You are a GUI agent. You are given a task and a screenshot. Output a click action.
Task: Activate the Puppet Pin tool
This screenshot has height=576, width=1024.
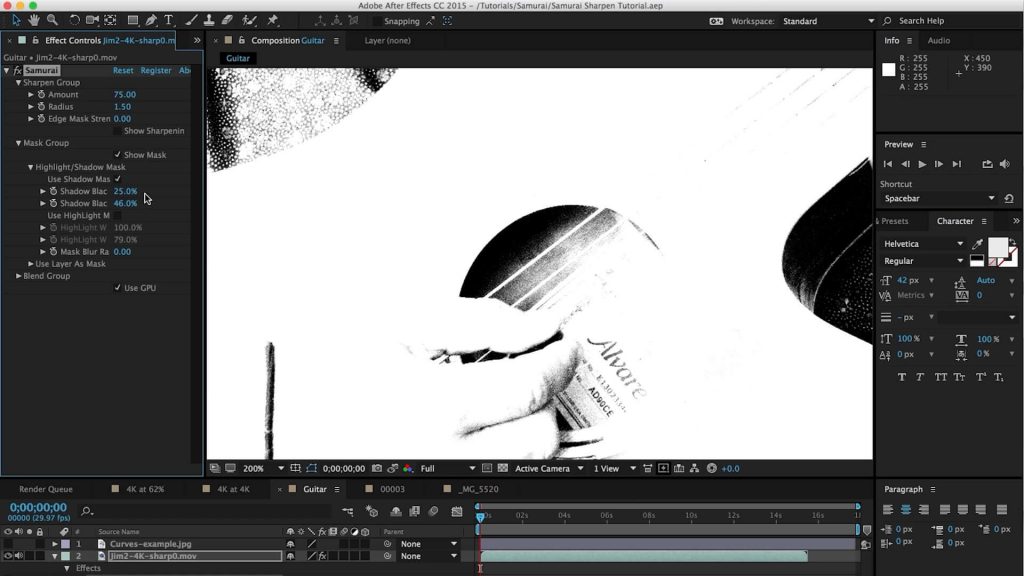(x=273, y=20)
